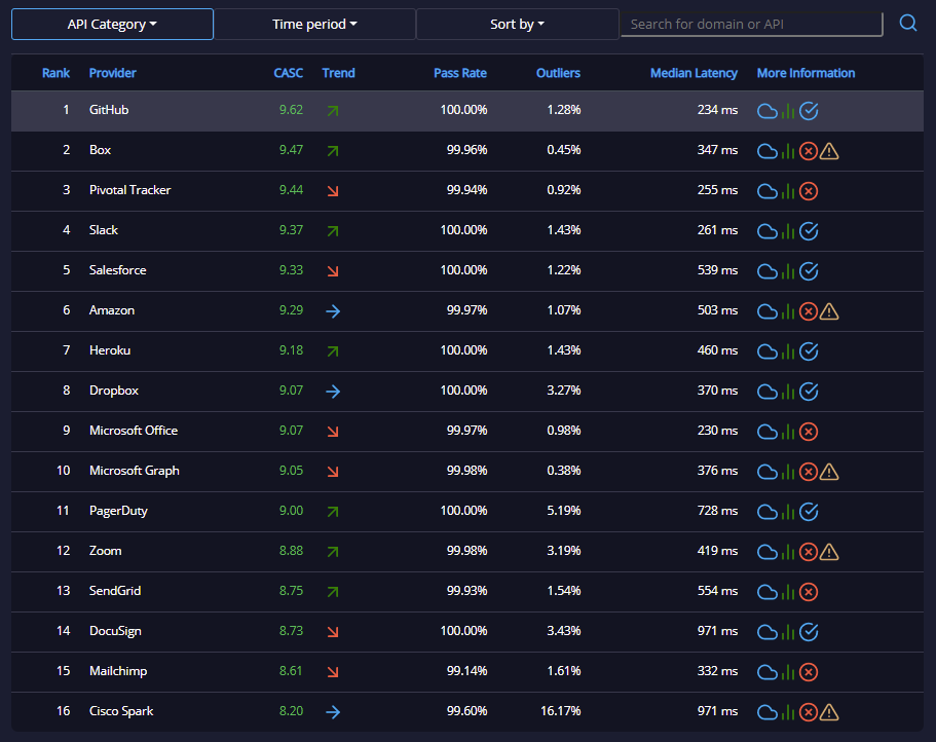
Task: Click the downward trend arrow for Pivotal Tracker
Action: coord(332,191)
